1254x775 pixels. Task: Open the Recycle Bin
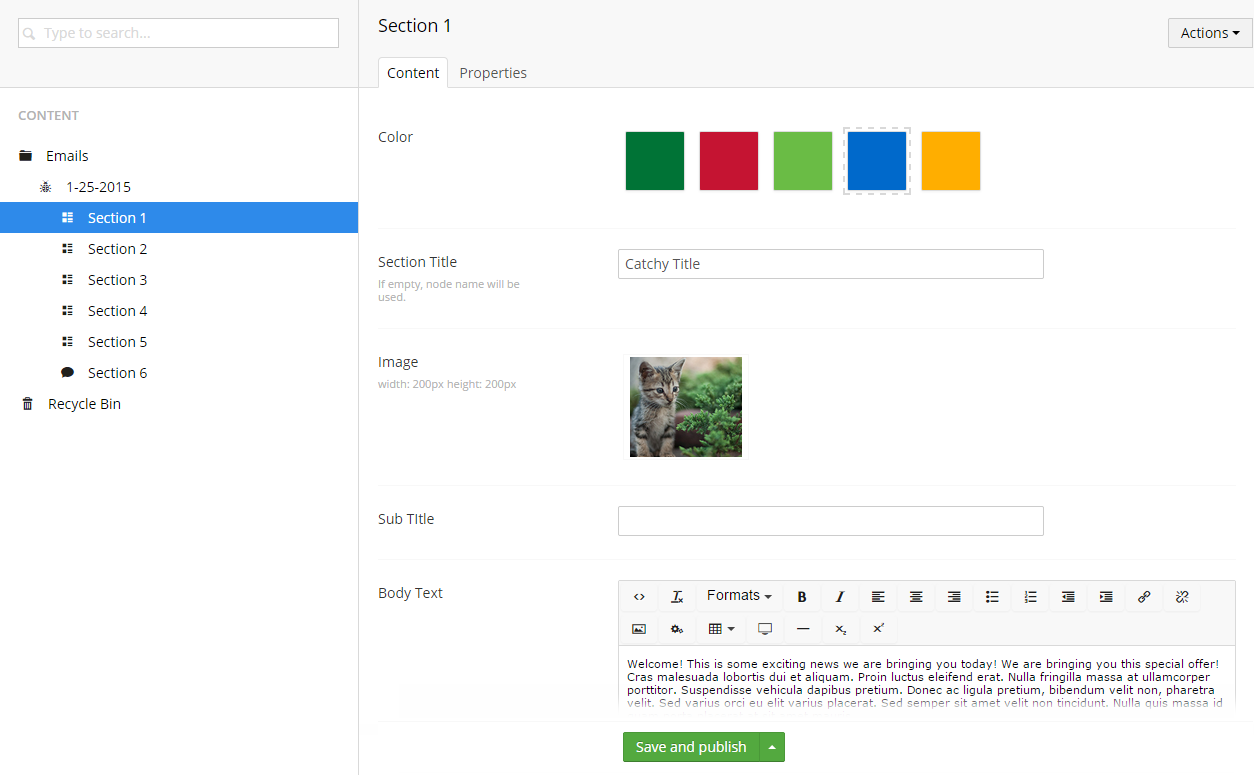coord(84,404)
